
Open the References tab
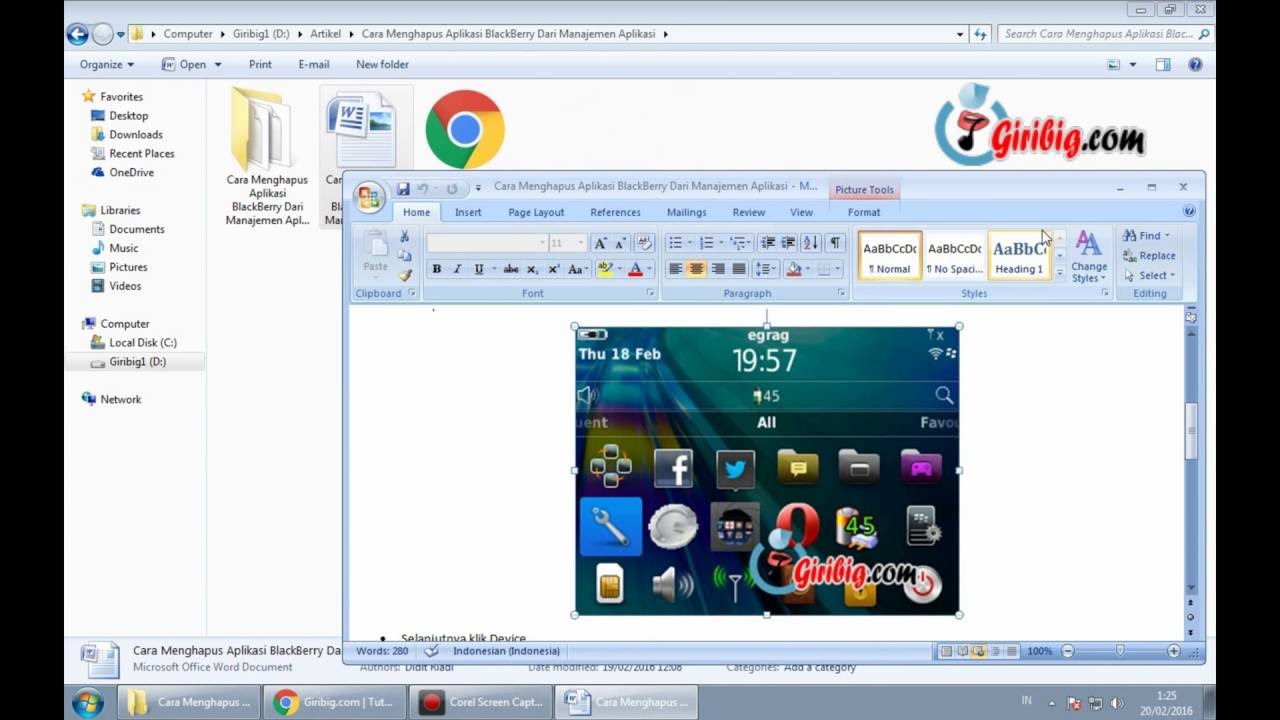click(615, 212)
